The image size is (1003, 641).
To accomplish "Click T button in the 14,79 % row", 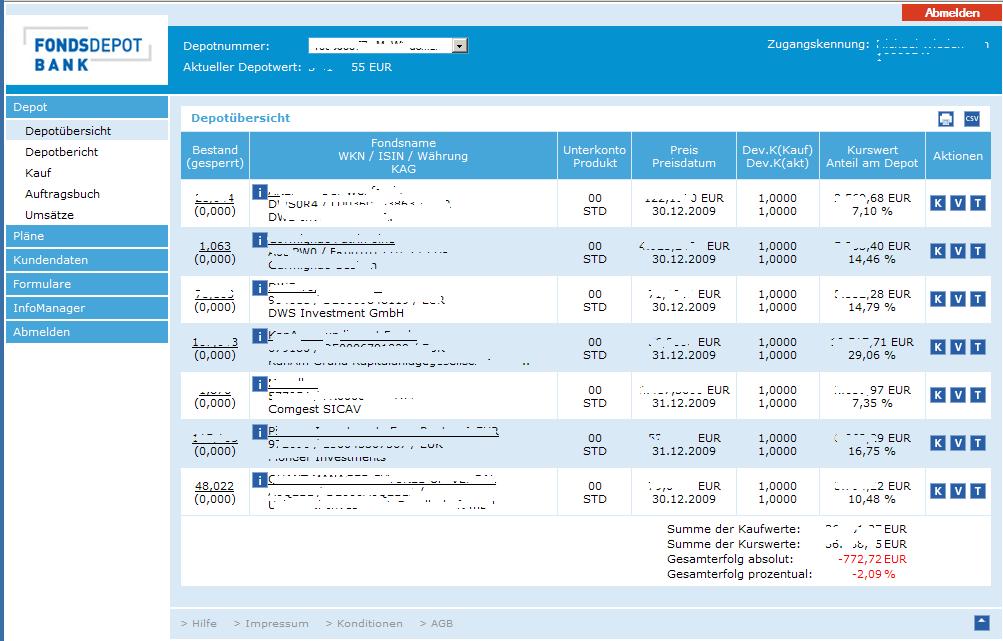I will point(977,299).
